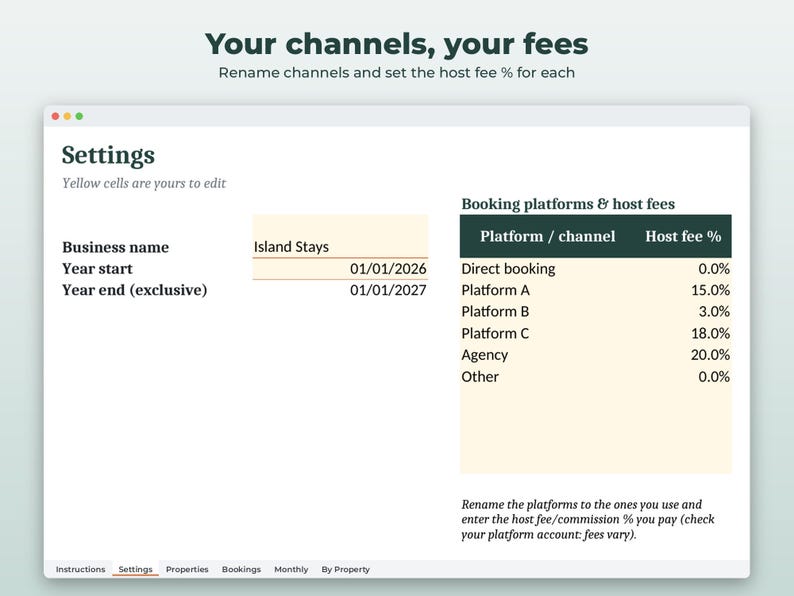Click the 'Rename the platforms' instruction note
The image size is (794, 596).
click(x=588, y=519)
